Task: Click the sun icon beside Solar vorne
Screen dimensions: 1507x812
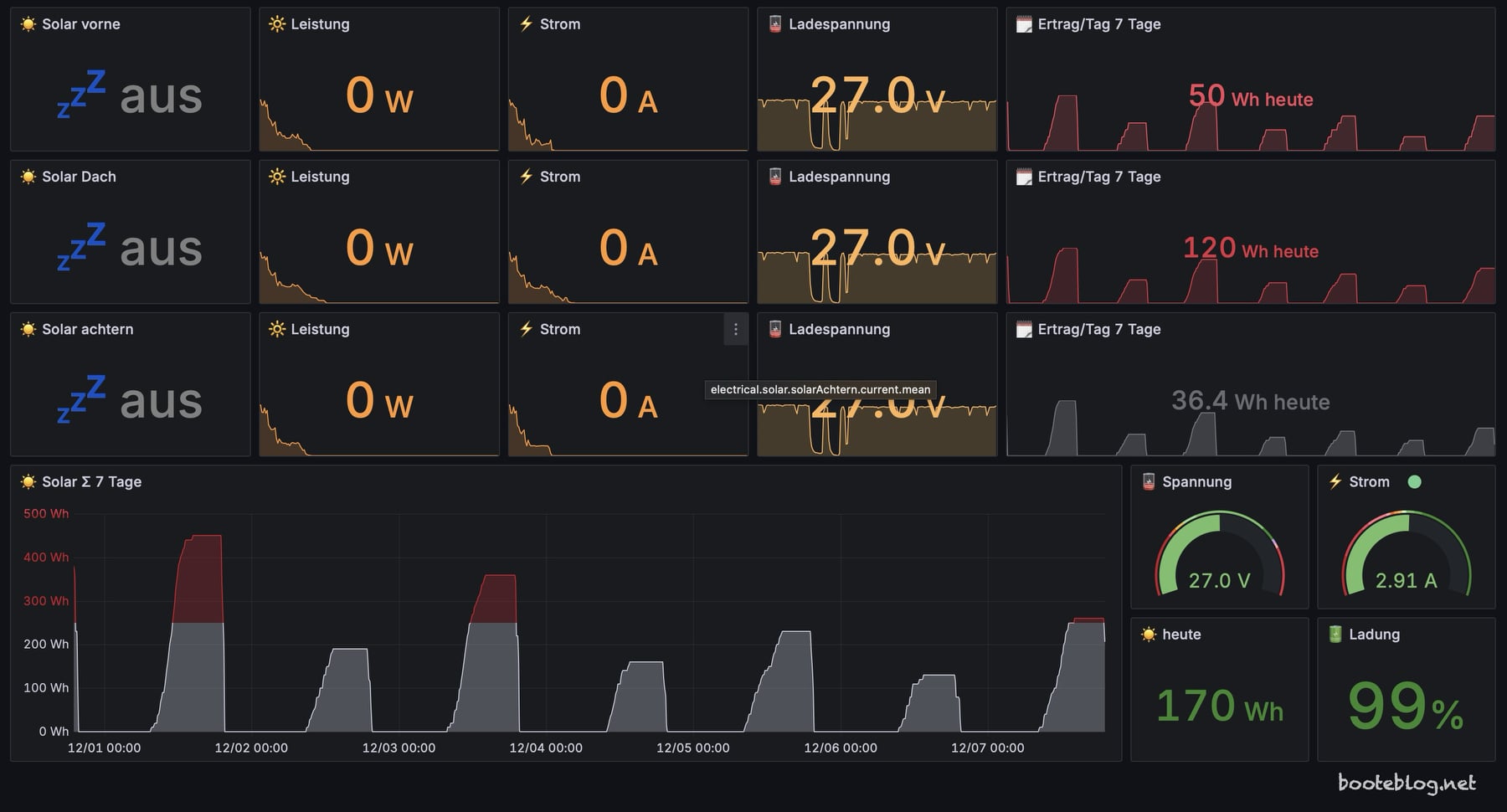Action: [x=28, y=24]
